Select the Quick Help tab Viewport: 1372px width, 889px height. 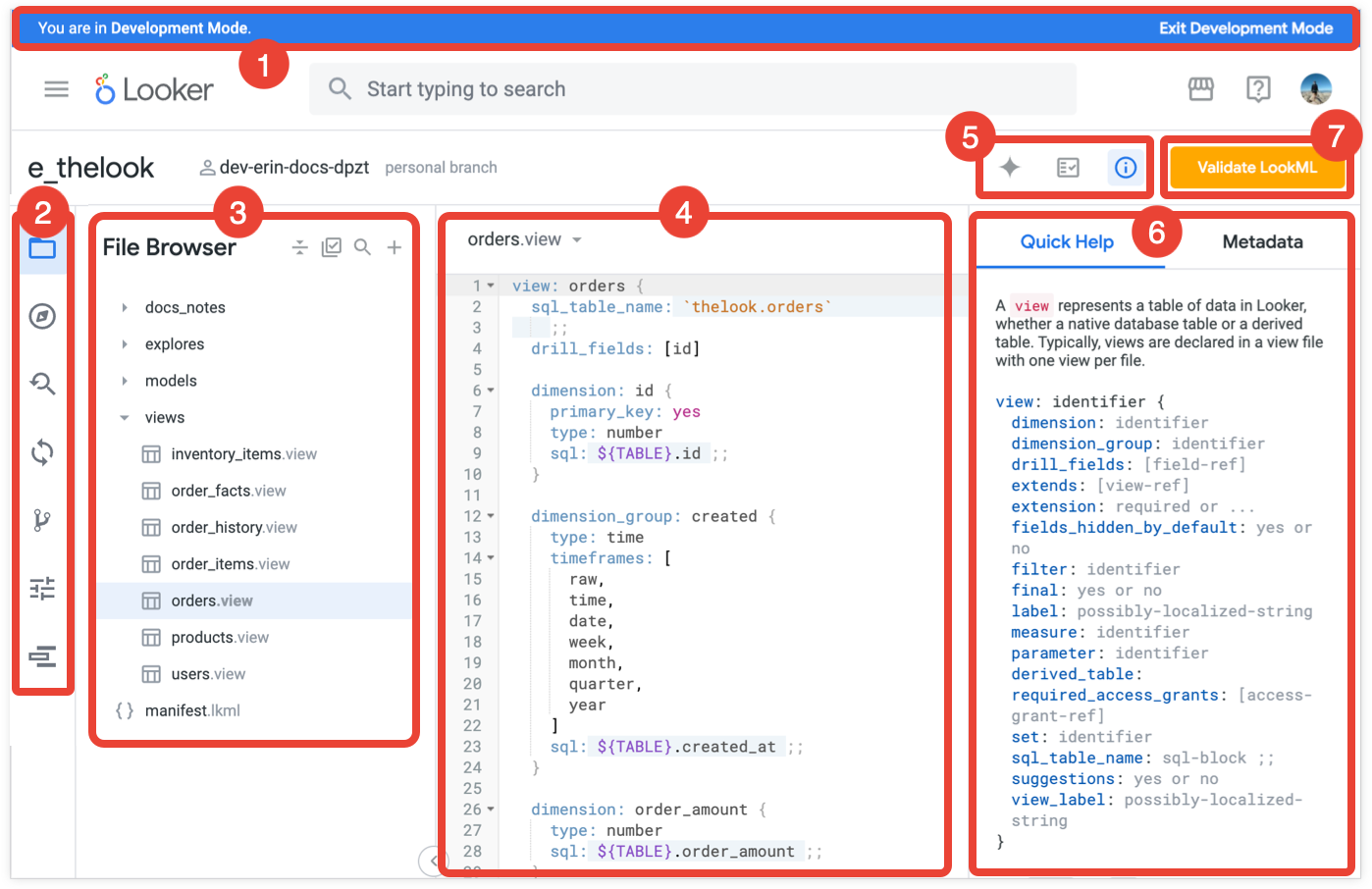[x=1067, y=242]
